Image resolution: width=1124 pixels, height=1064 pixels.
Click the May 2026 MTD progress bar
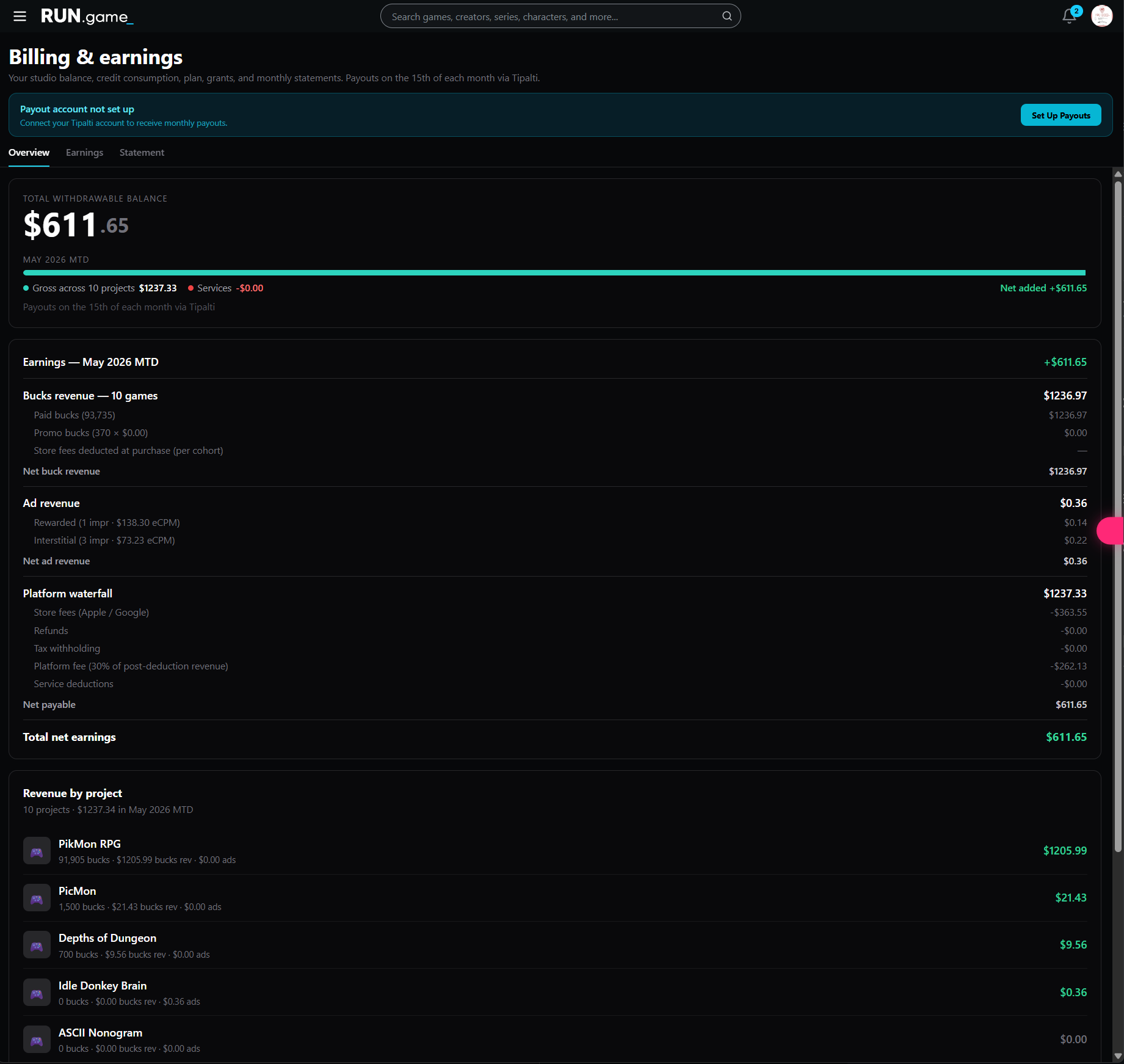pyautogui.click(x=554, y=273)
